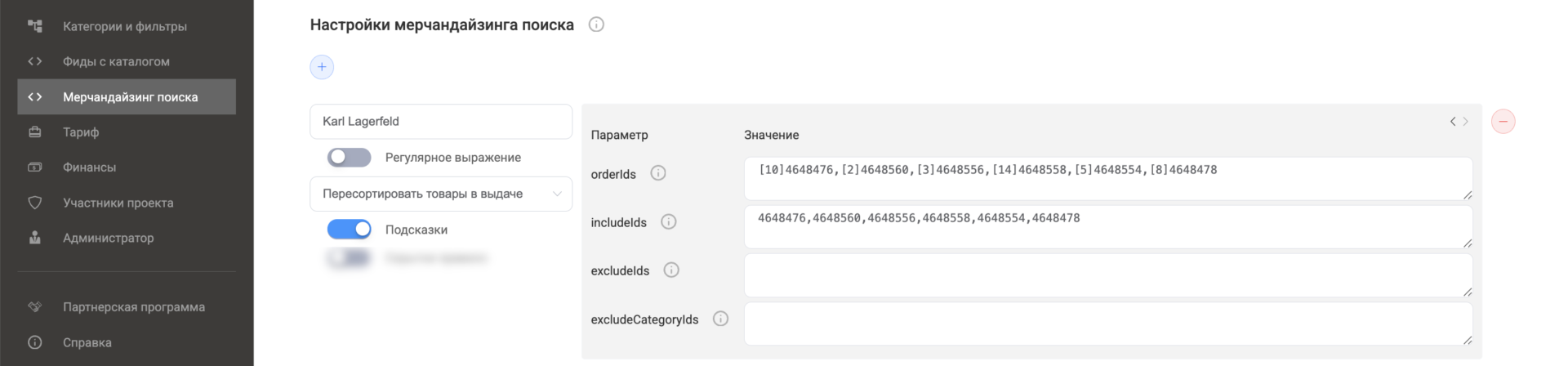This screenshot has width=1568, height=366.
Task: Enable the Регулярное выражение toggle
Action: pos(350,157)
